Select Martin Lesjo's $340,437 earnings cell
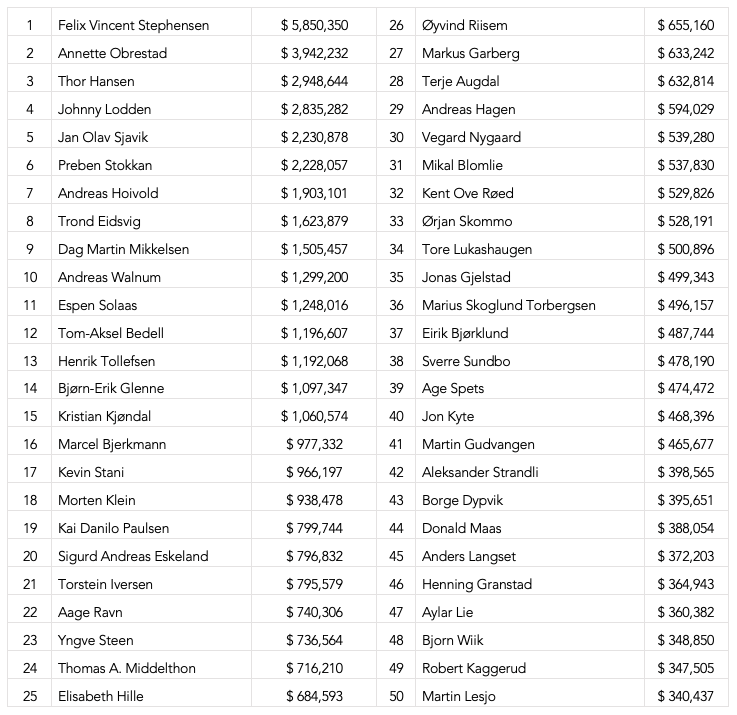Viewport: 737px width, 715px height. tap(686, 696)
